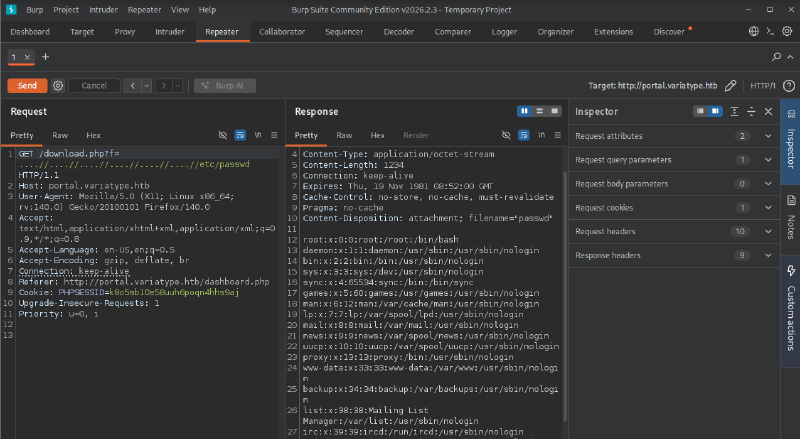Screen dimensions: 800x439
Task: Open the help question-mark icon
Action: click(x=789, y=86)
